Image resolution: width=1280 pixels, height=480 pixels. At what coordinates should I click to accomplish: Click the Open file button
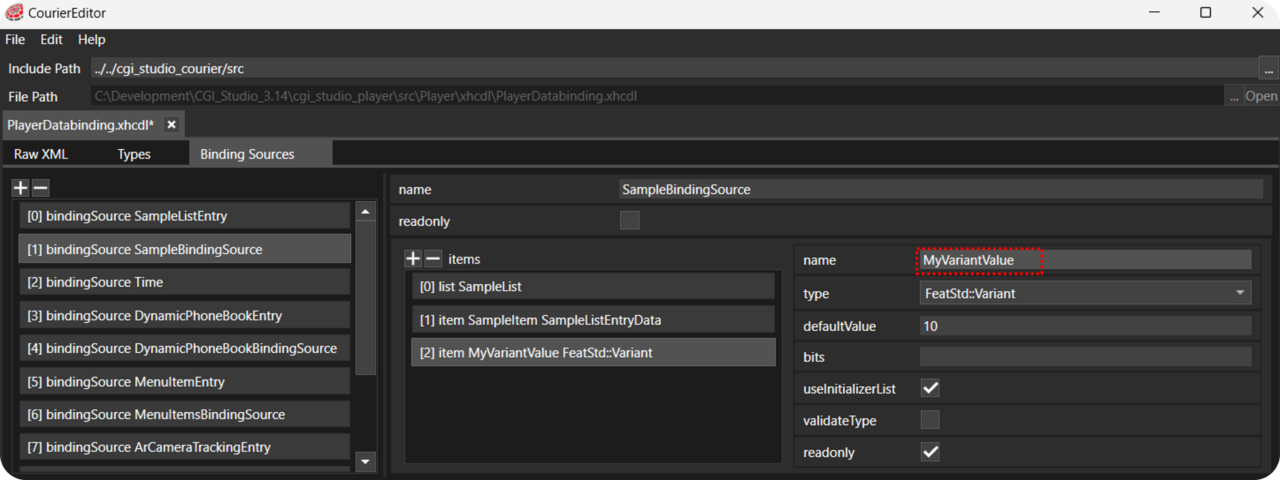pyautogui.click(x=1260, y=96)
